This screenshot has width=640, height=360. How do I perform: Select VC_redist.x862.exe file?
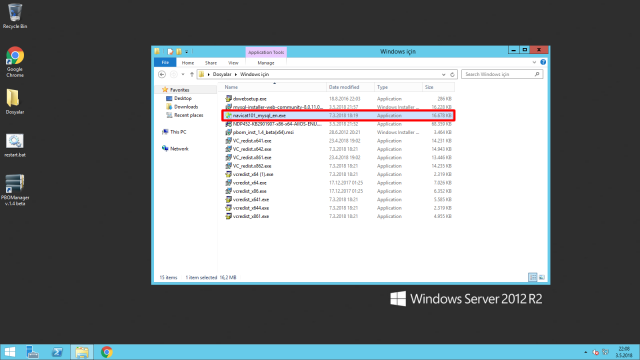tap(338, 166)
